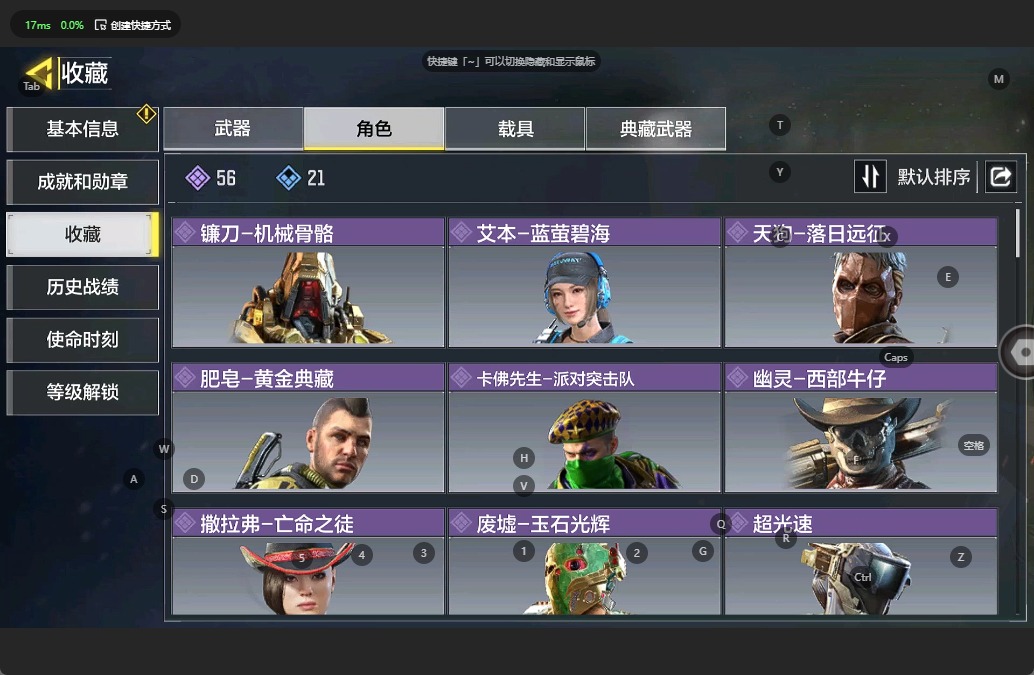The height and width of the screenshot is (675, 1034).
Task: Select the 镰刀-机械骨骼 character card
Action: [x=308, y=283]
